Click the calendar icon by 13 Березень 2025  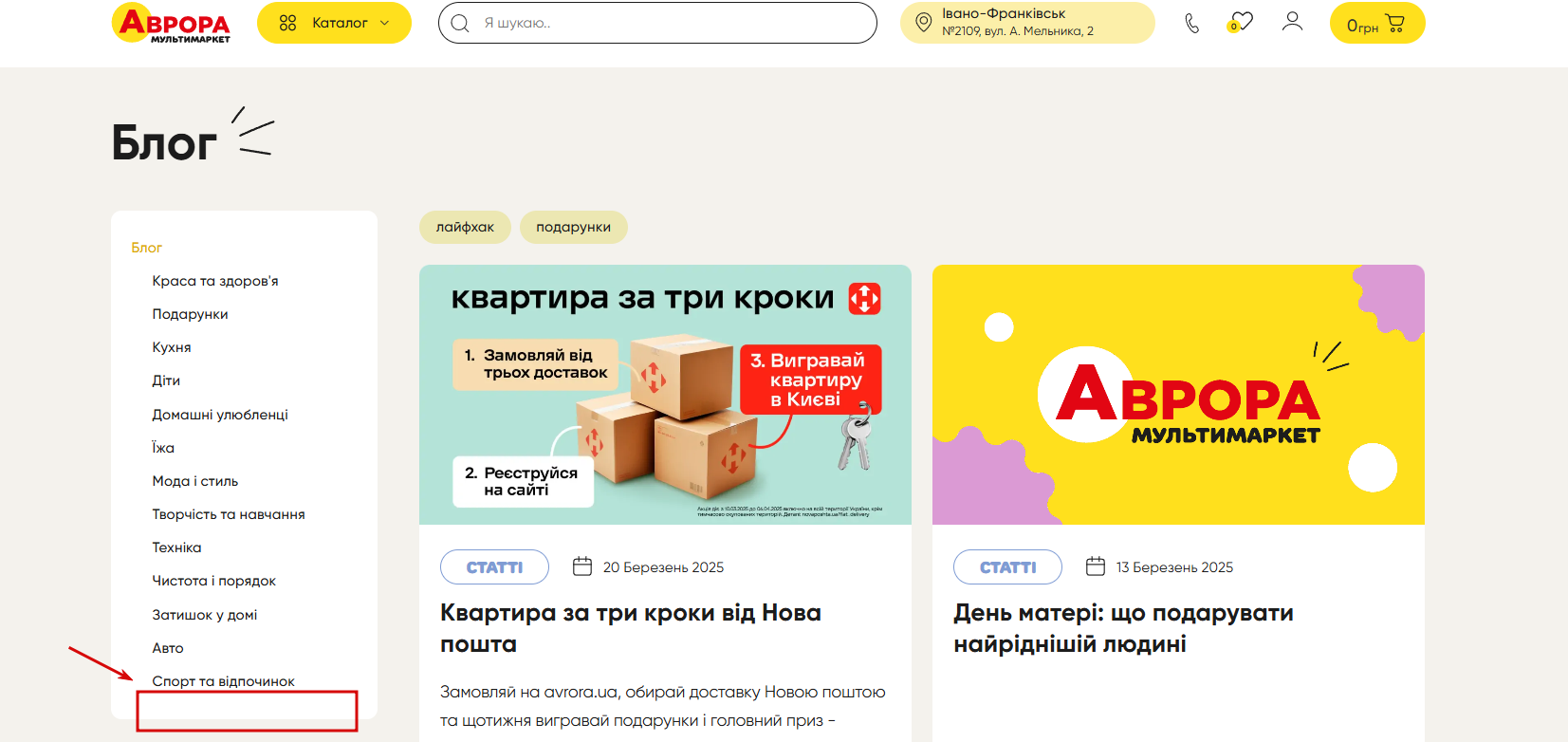coord(1096,566)
